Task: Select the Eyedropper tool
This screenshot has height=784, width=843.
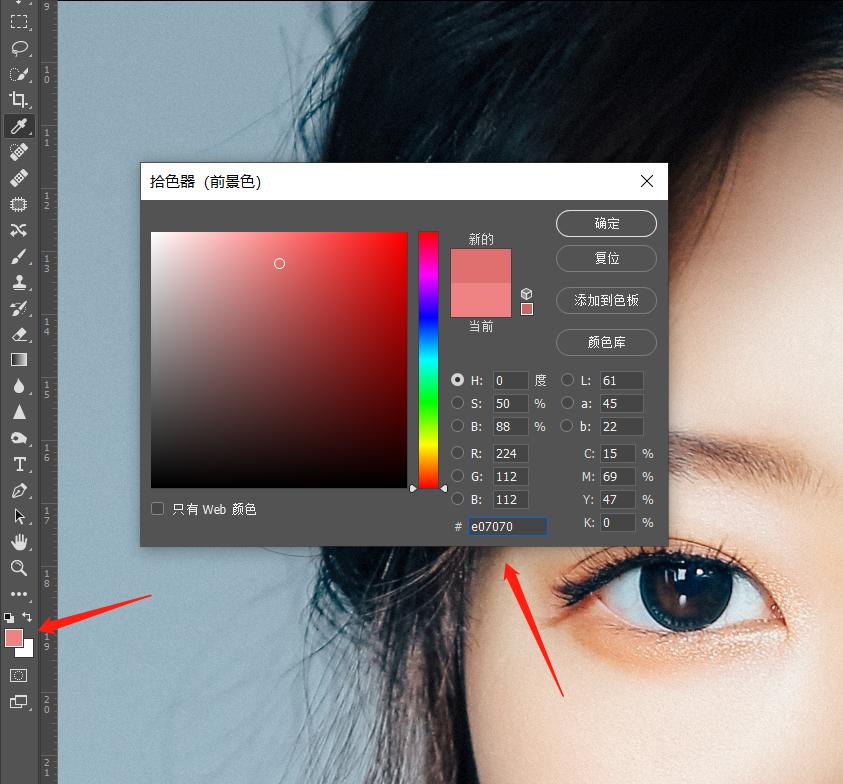Action: click(19, 126)
